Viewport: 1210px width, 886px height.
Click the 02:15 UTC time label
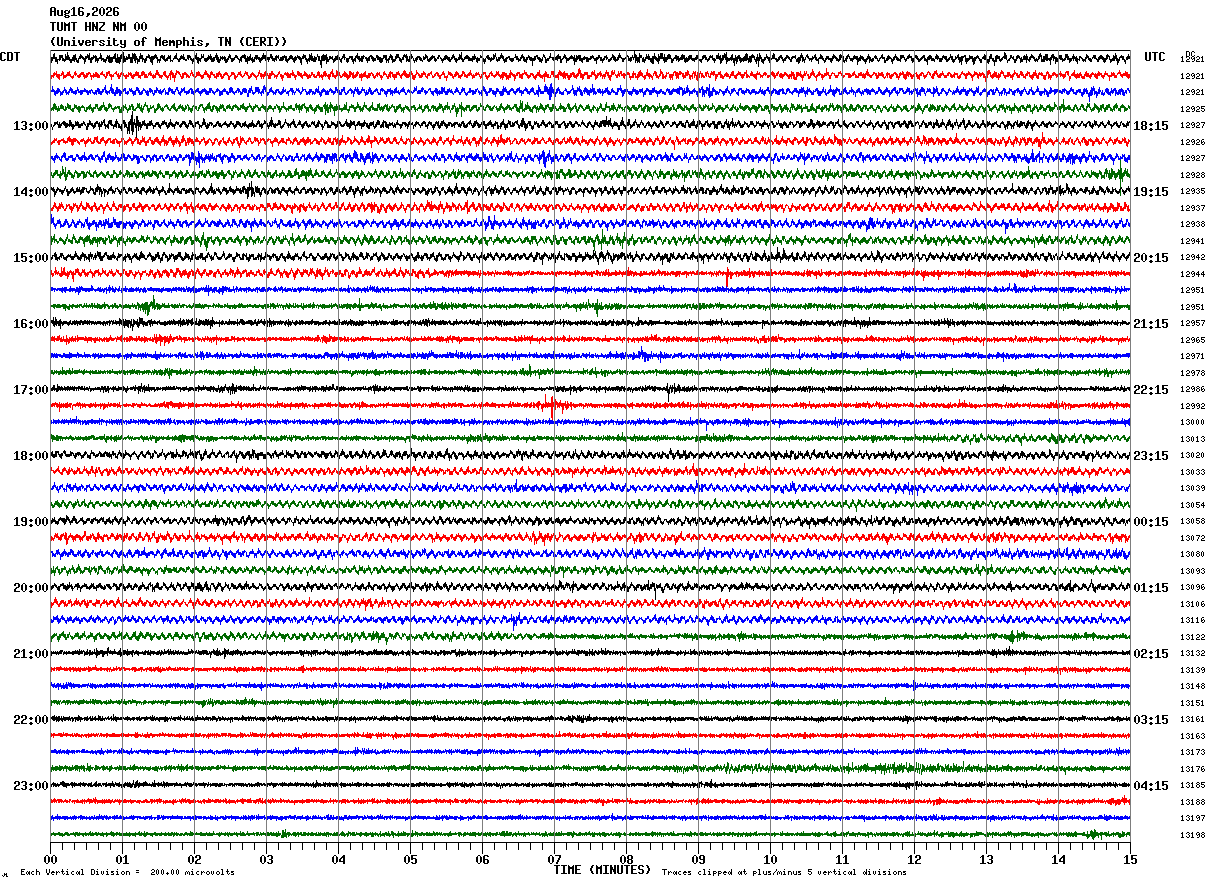(1151, 654)
